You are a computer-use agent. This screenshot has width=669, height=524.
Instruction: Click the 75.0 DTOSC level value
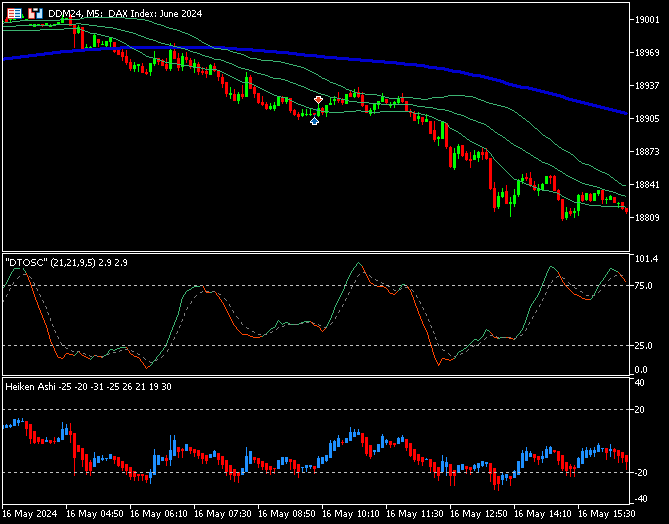pos(644,286)
